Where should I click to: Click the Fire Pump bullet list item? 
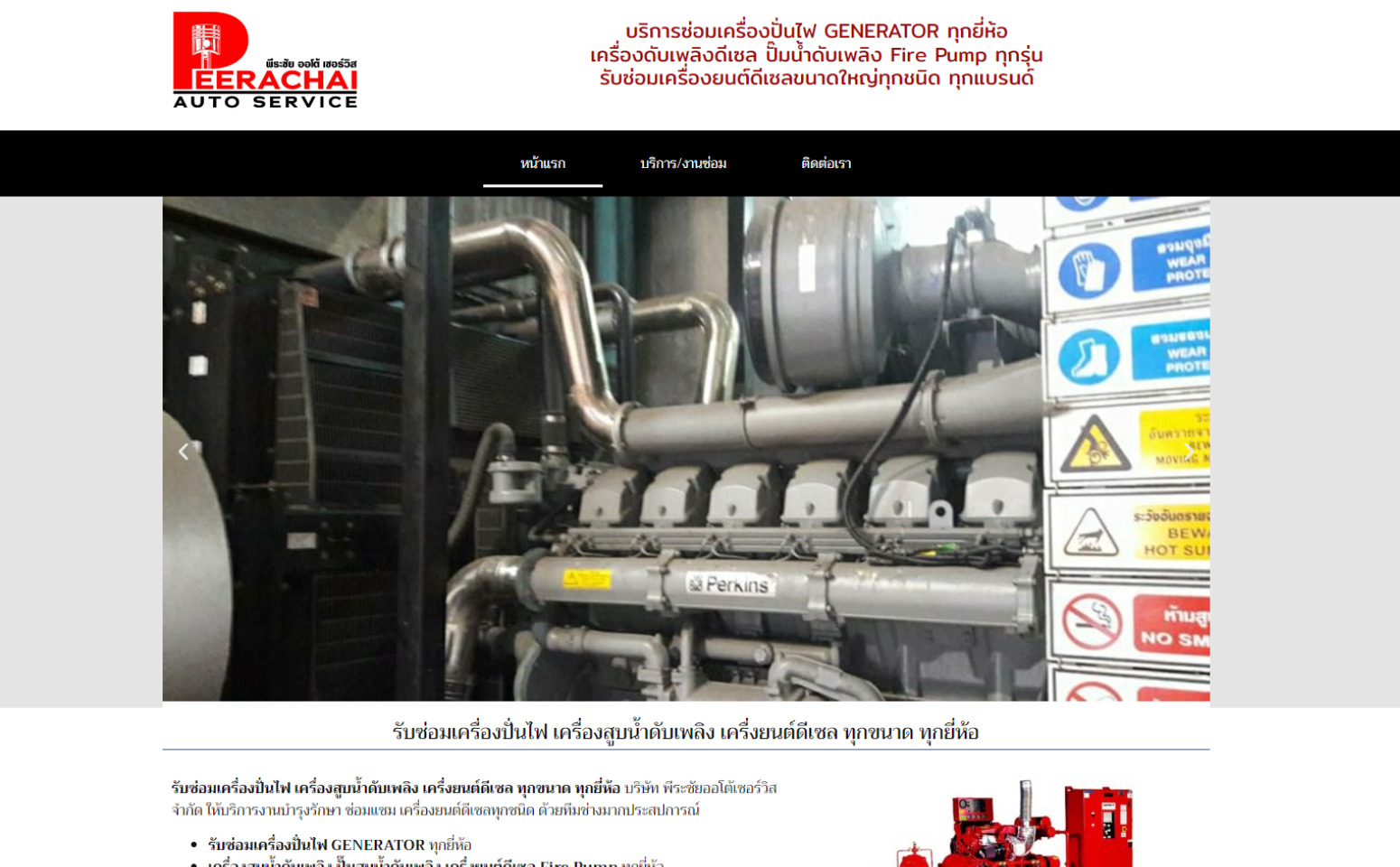coord(435,862)
